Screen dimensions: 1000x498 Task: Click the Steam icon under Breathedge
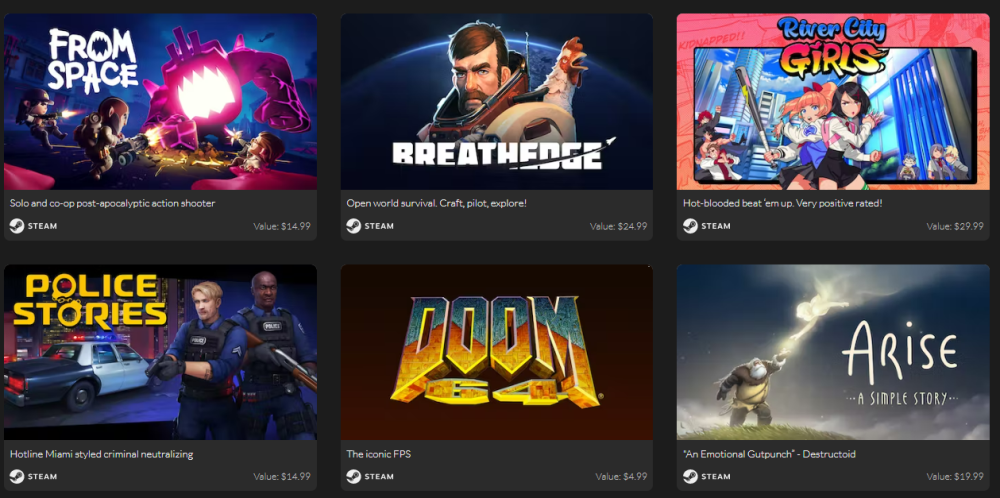[353, 226]
